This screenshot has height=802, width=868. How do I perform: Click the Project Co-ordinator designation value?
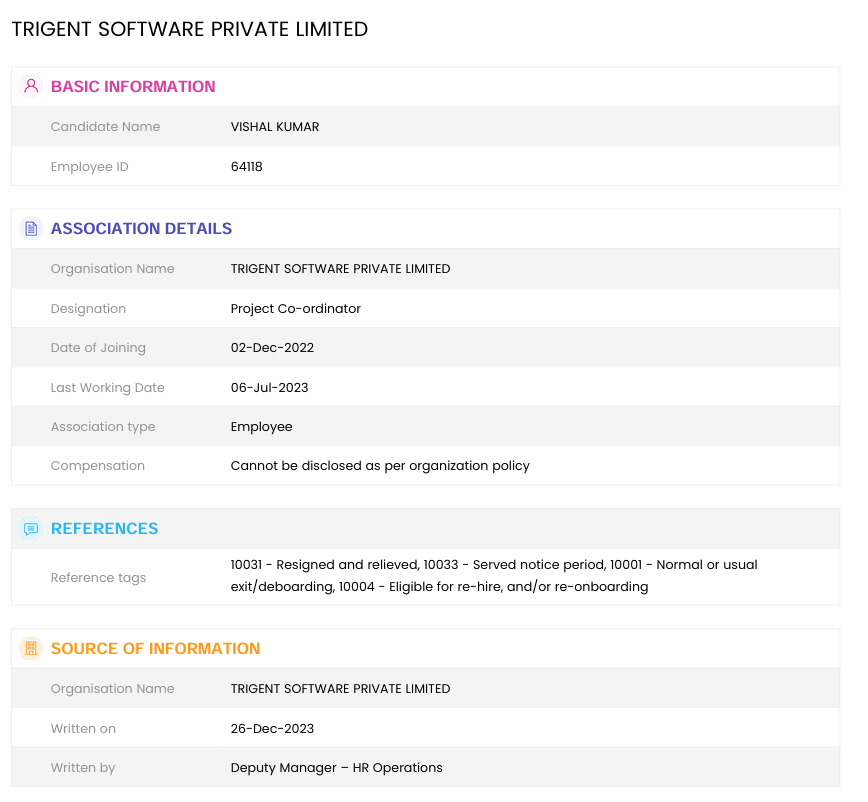click(x=295, y=308)
